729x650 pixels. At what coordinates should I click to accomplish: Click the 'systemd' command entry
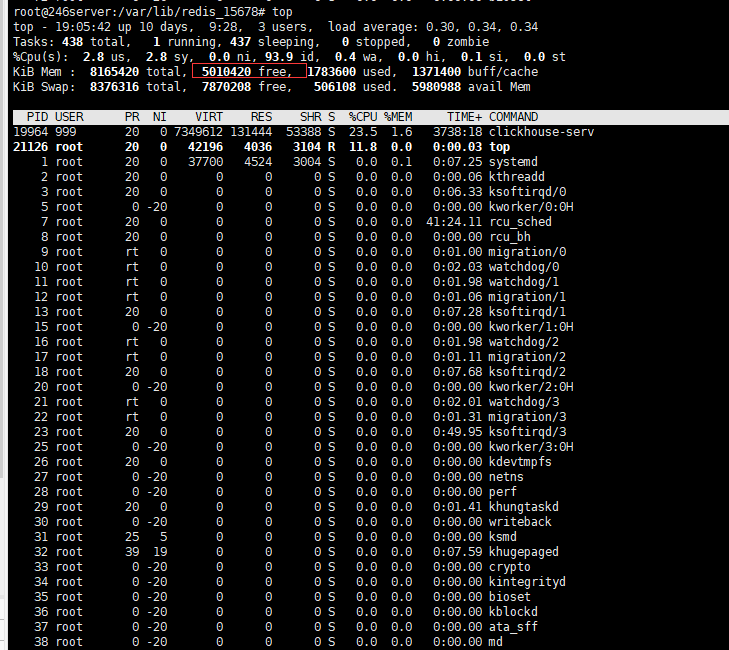point(513,162)
